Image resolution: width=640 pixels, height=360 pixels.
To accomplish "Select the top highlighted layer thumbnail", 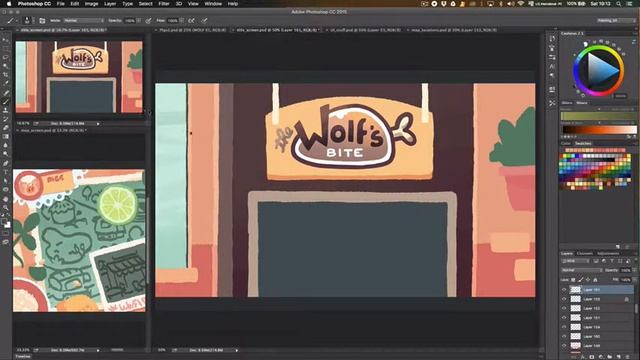I will pos(576,290).
